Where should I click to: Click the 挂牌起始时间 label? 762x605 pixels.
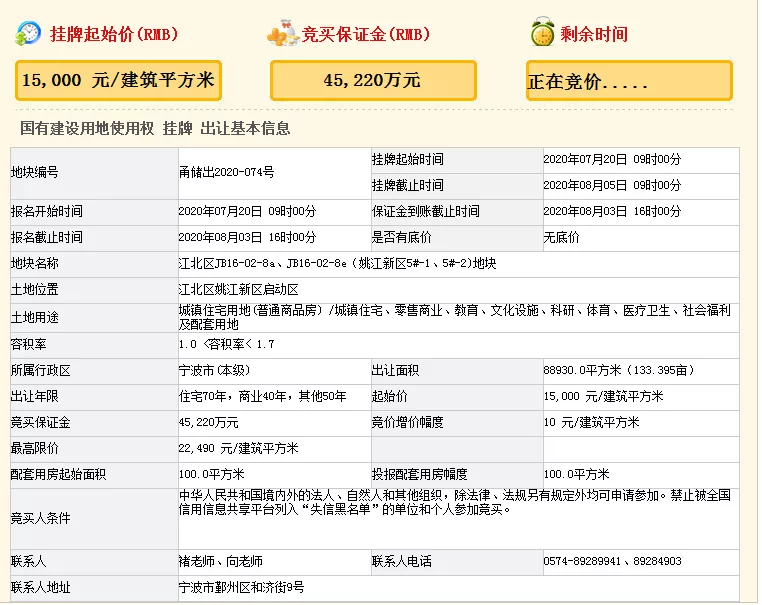coord(408,159)
